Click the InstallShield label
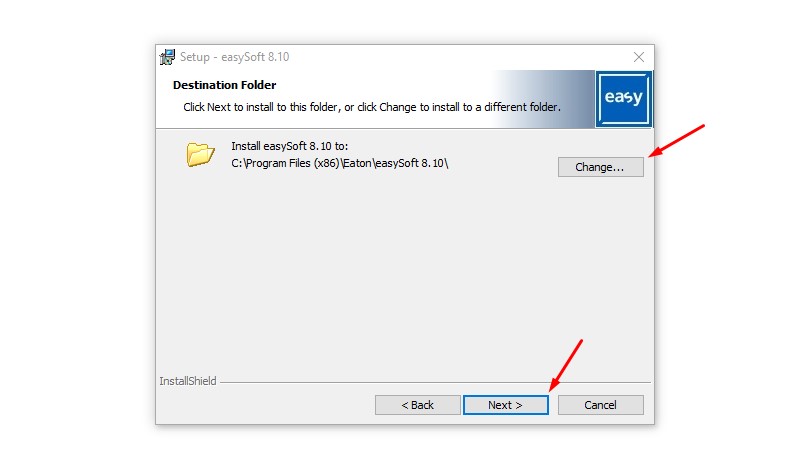Screen dimensions: 800x465 pyautogui.click(x=188, y=381)
